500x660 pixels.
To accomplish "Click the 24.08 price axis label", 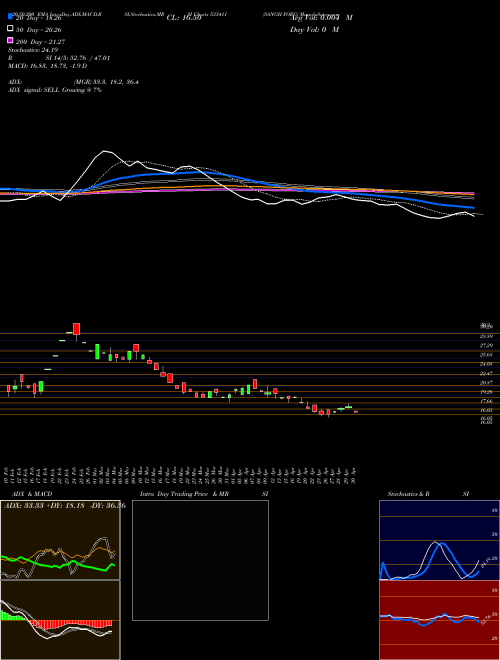I will coord(486,364).
